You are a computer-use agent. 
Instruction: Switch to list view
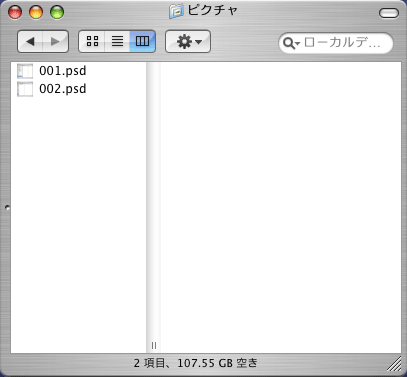117,41
